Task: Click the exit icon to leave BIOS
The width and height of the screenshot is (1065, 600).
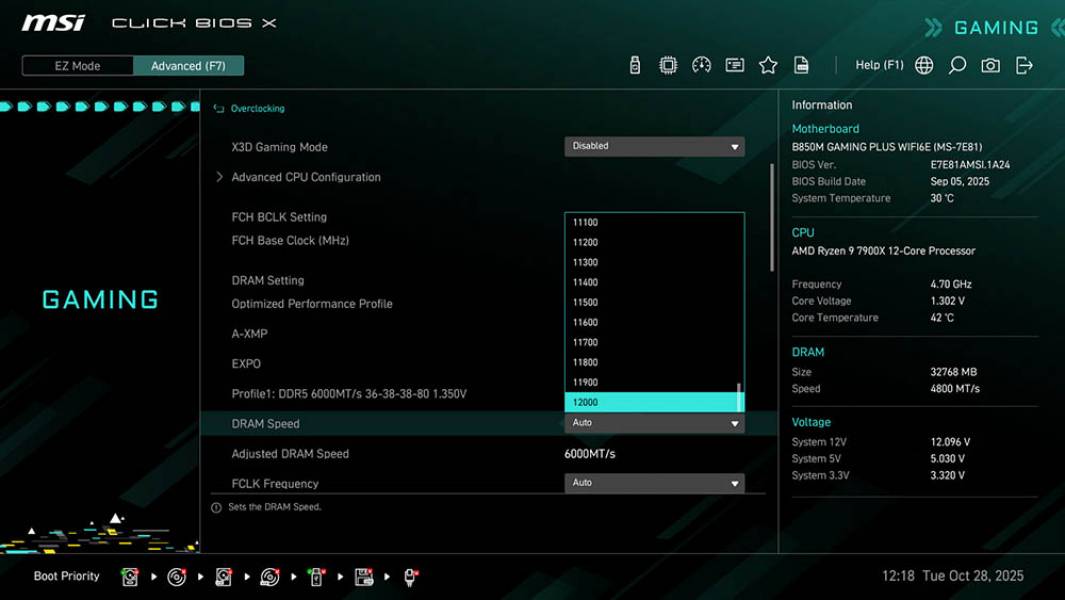Action: coord(1023,64)
